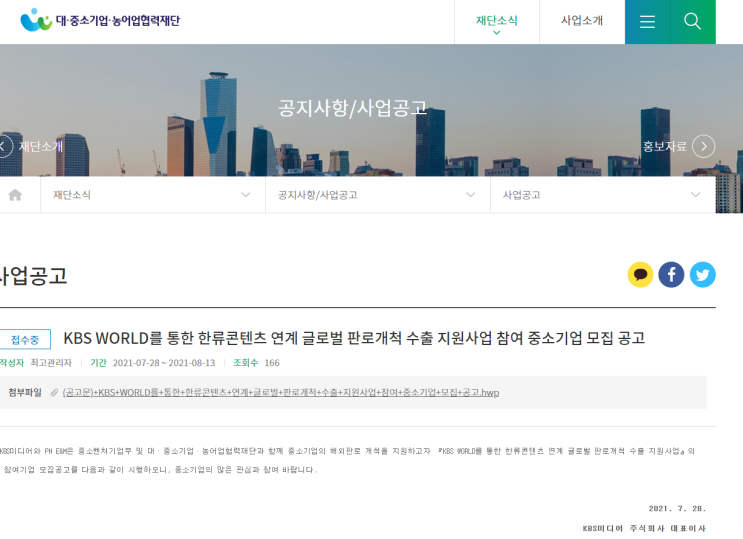Expand the 공지사항/사업공고 breadcrumb dropdown
Viewport: 743px width, 539px height.
(x=378, y=195)
